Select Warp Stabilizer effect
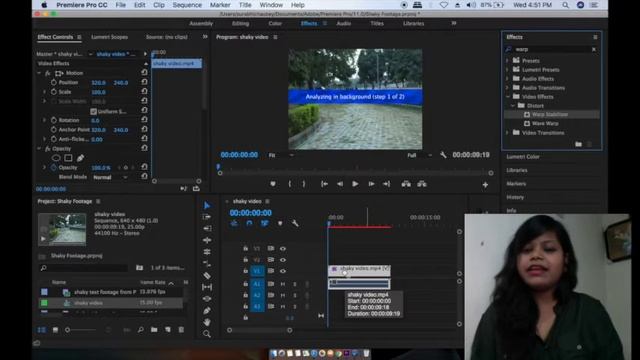 click(551, 114)
